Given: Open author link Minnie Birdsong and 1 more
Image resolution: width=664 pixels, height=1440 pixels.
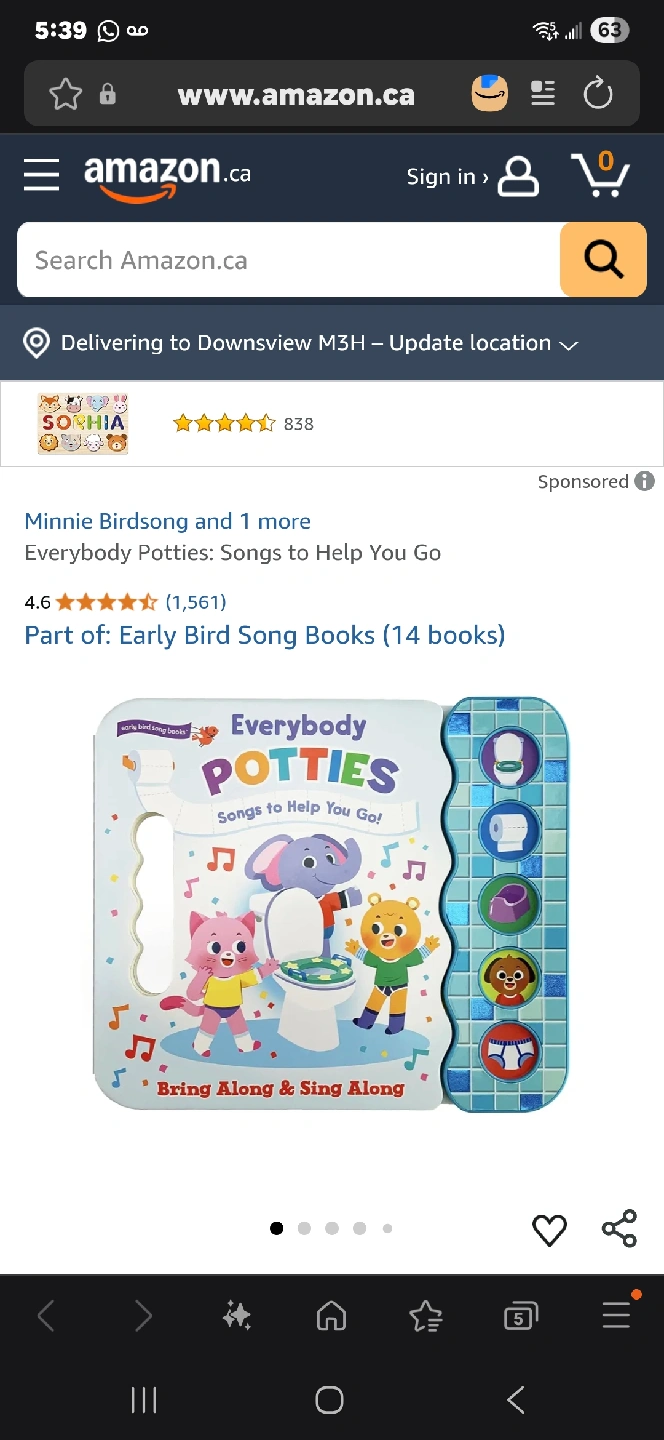Looking at the screenshot, I should (167, 521).
